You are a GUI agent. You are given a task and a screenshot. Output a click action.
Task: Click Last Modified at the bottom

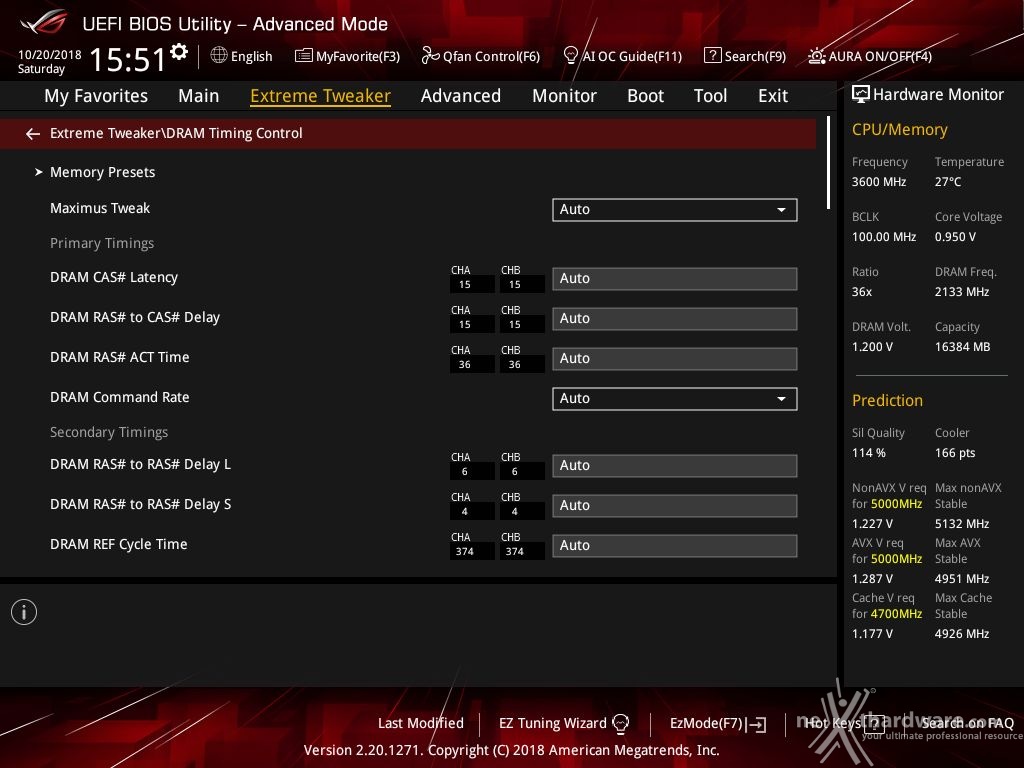[x=421, y=723]
